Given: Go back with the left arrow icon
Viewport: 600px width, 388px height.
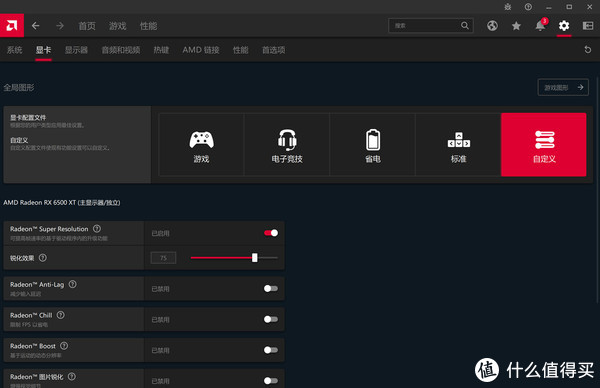Looking at the screenshot, I should 36,26.
